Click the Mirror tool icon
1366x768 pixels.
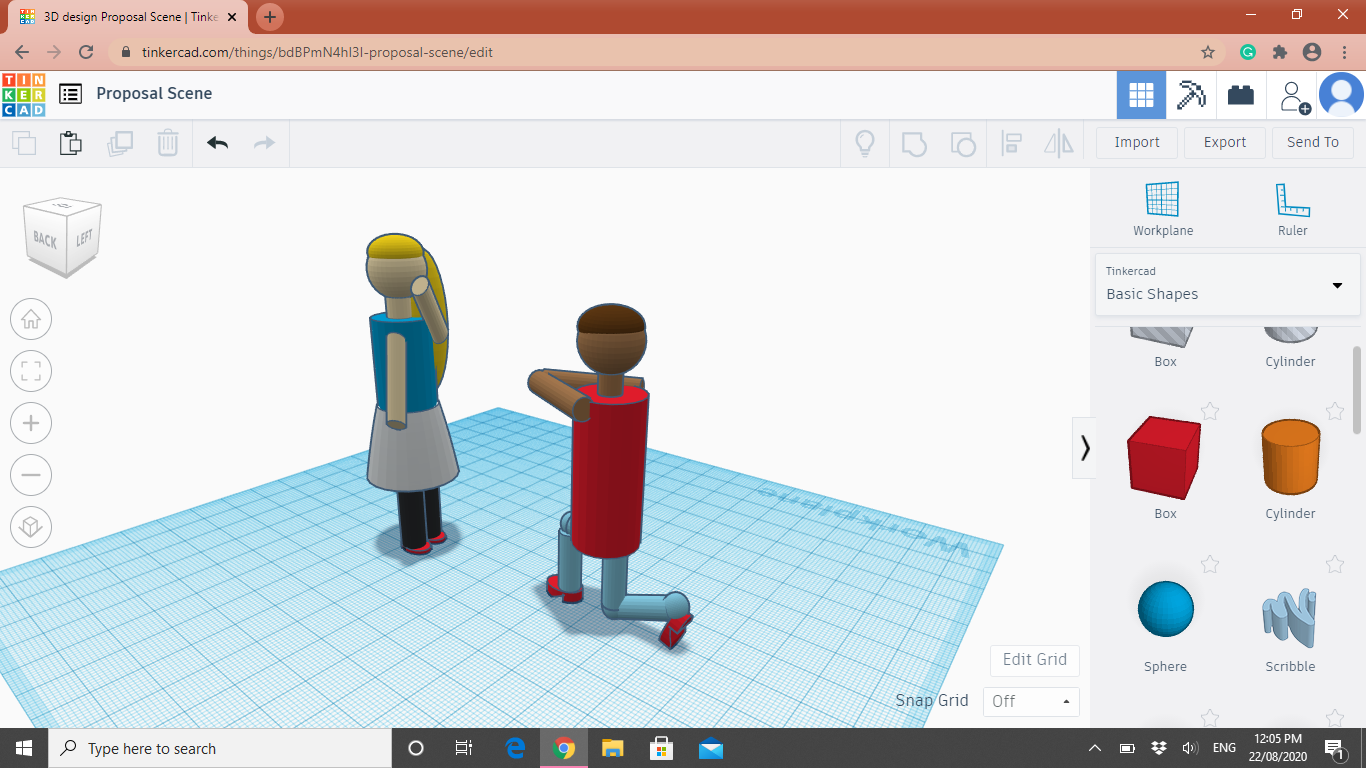(x=1058, y=143)
